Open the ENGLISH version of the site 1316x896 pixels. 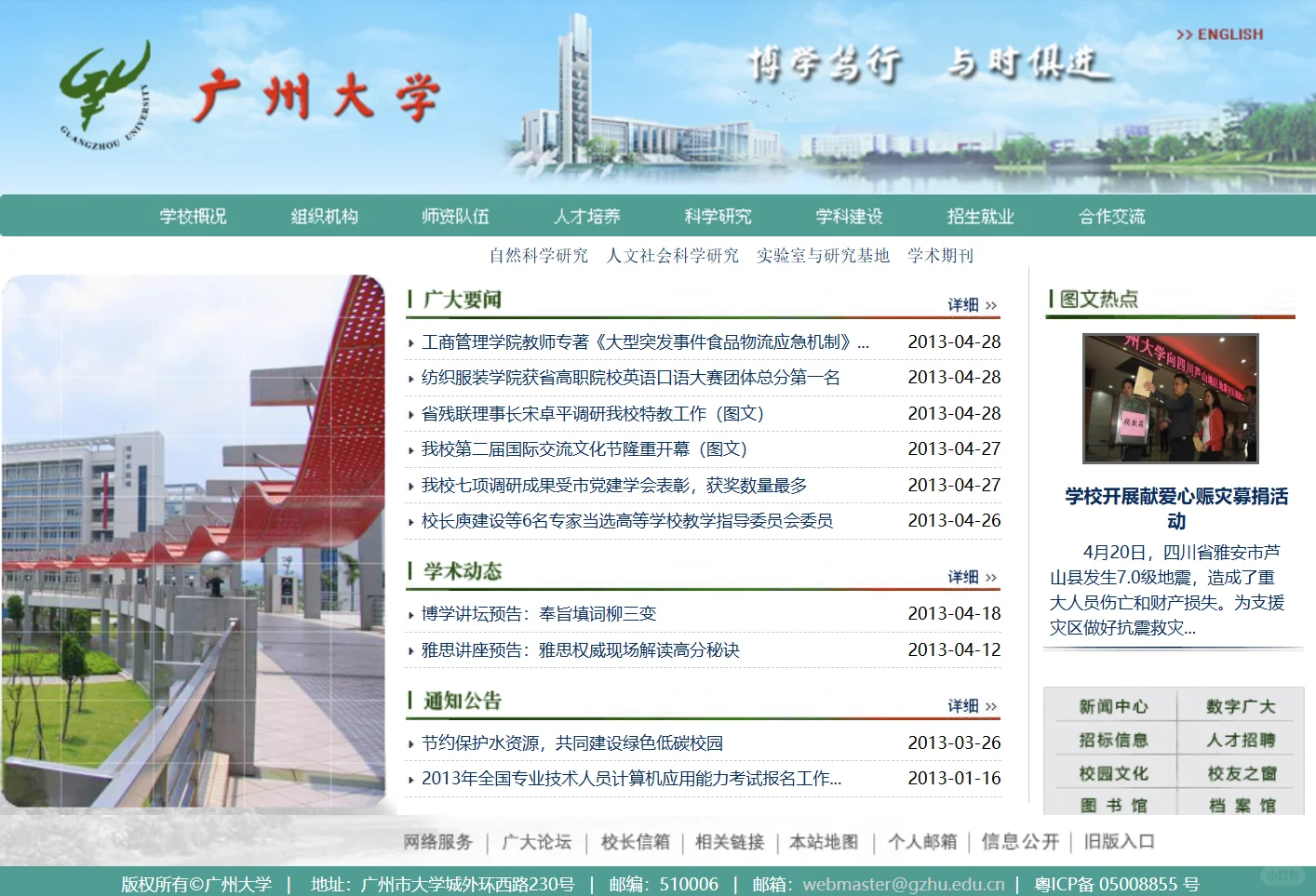(1220, 34)
